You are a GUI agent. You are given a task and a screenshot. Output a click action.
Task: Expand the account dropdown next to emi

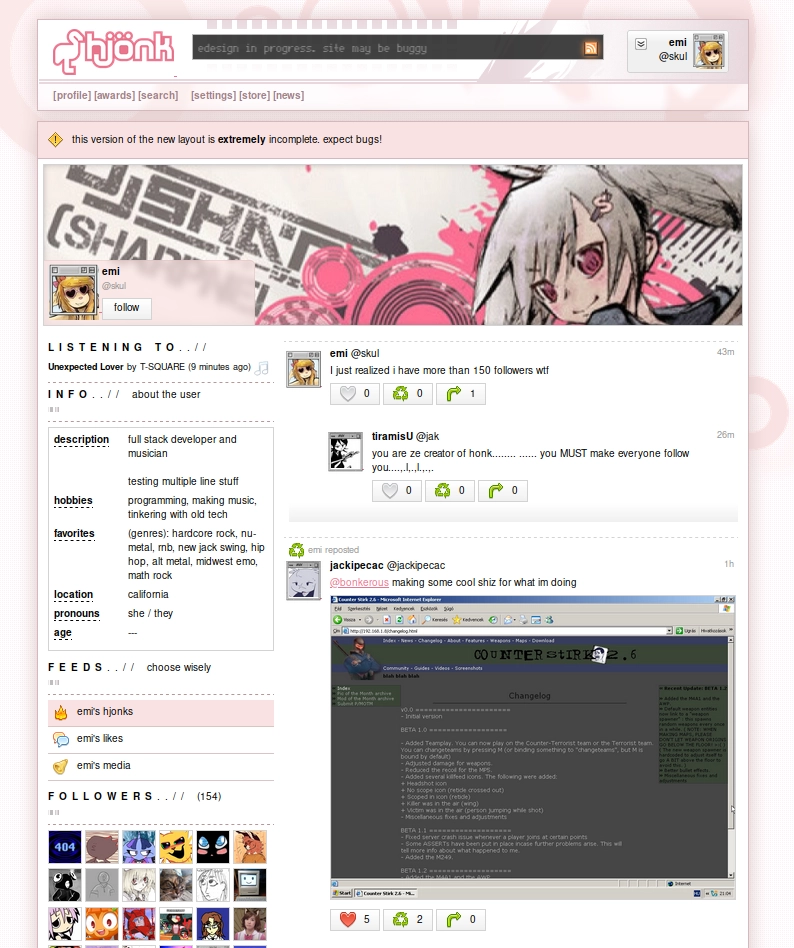pyautogui.click(x=641, y=44)
